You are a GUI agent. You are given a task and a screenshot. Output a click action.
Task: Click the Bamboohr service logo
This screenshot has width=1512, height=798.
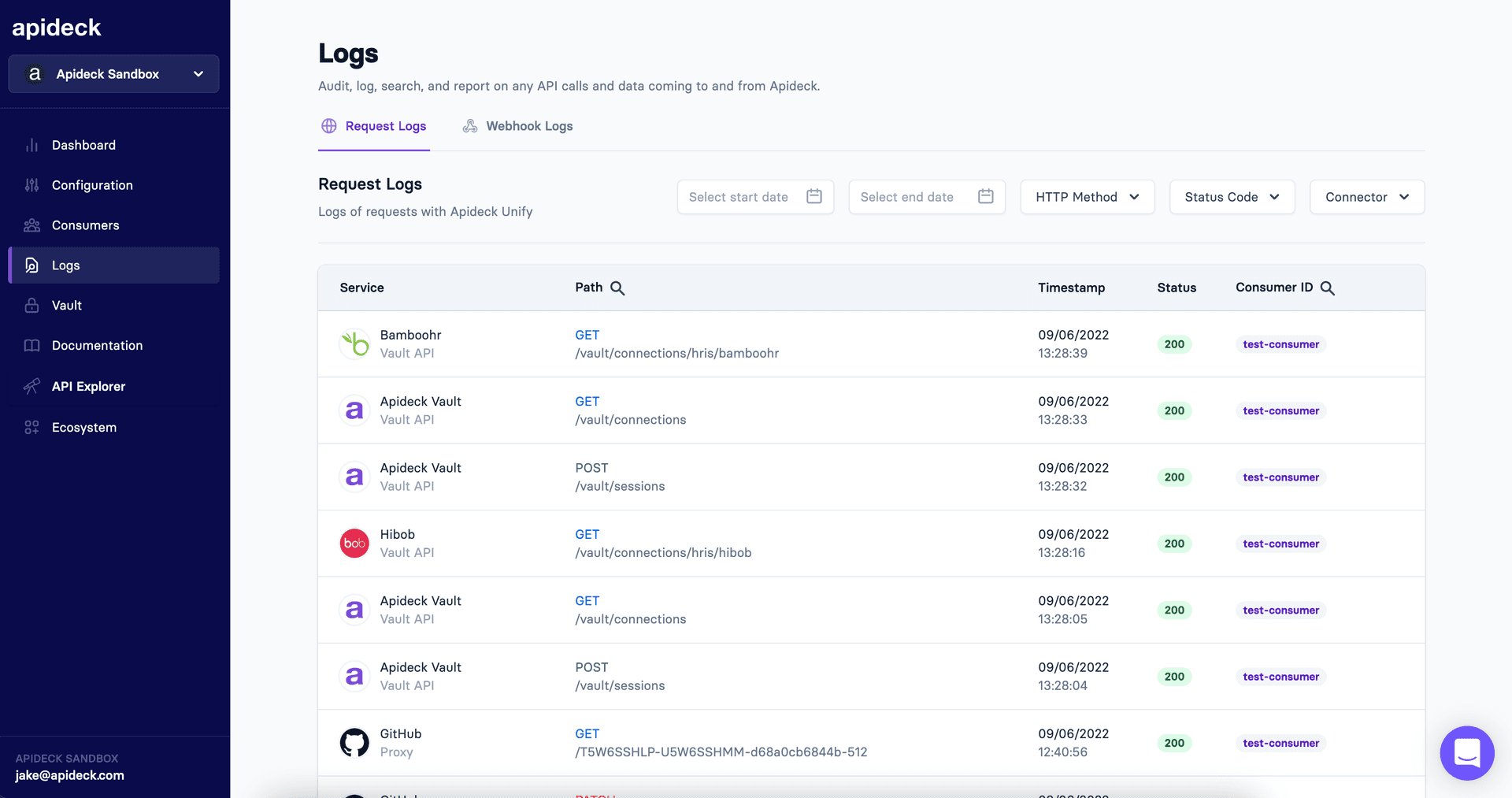(354, 344)
